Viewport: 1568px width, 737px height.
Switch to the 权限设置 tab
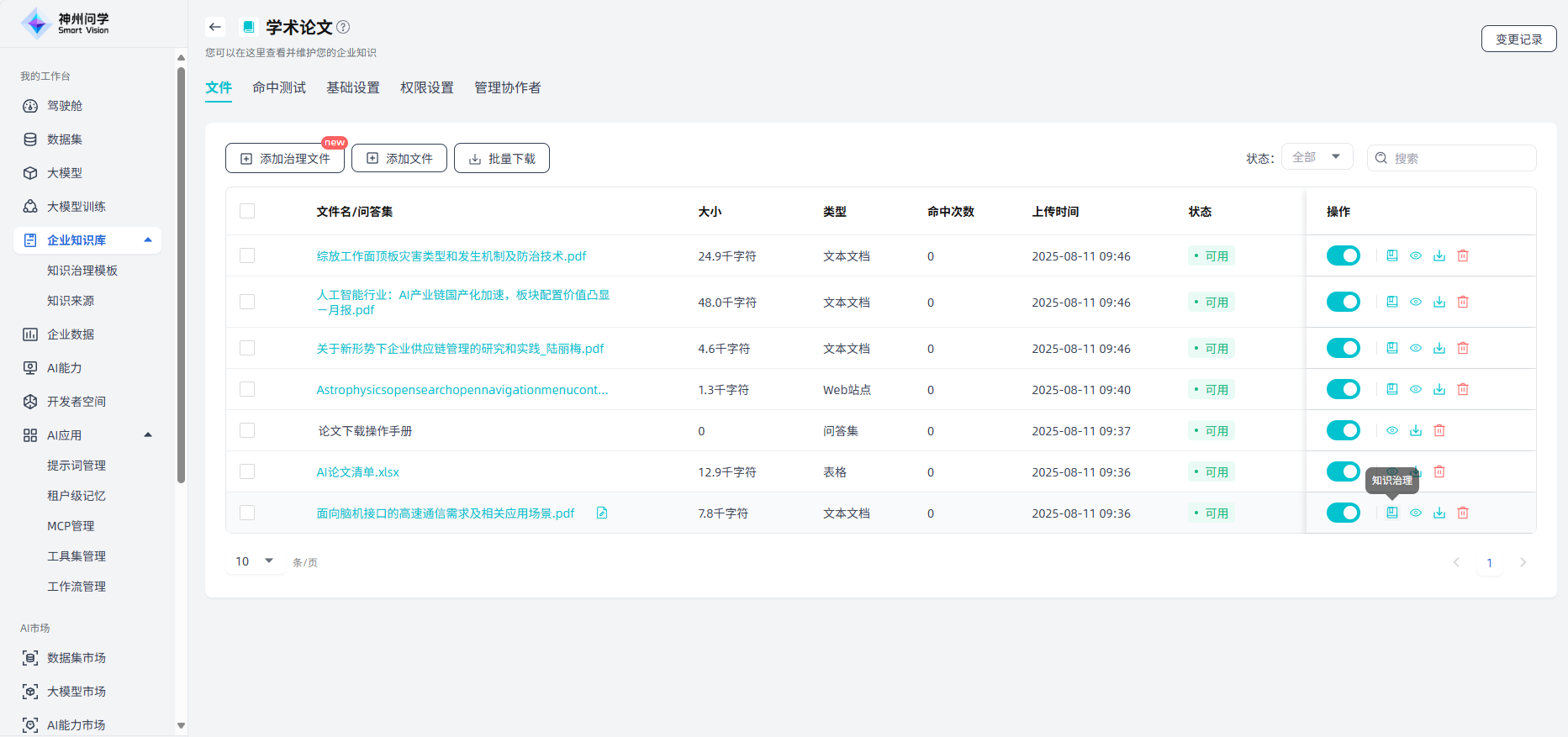point(427,87)
